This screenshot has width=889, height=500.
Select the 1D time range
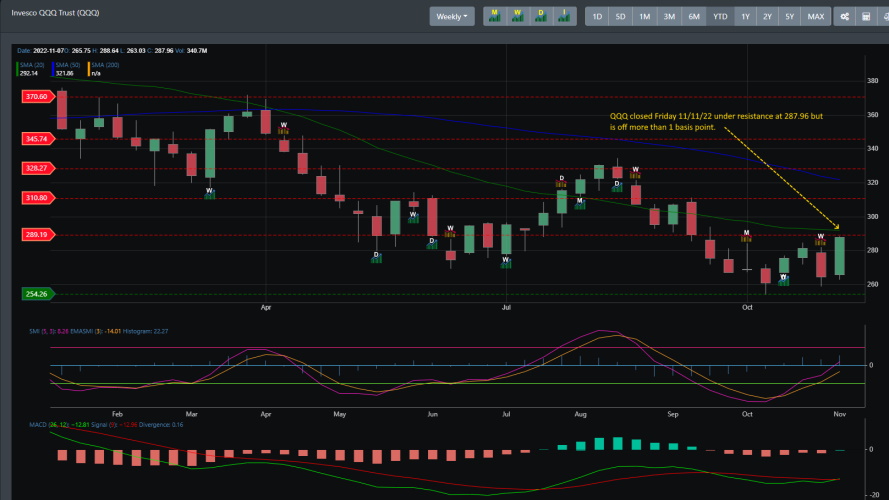(x=597, y=16)
